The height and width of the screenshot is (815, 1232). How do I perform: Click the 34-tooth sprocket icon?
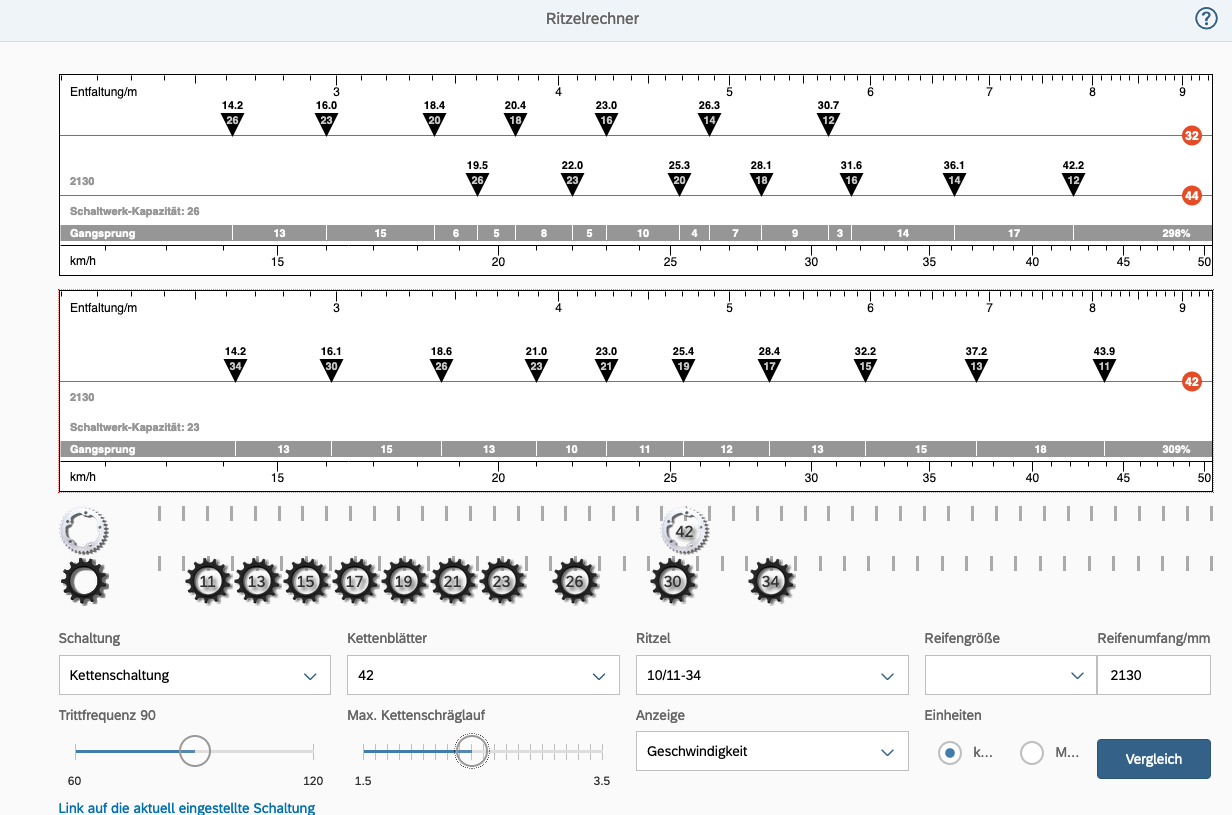click(x=771, y=581)
